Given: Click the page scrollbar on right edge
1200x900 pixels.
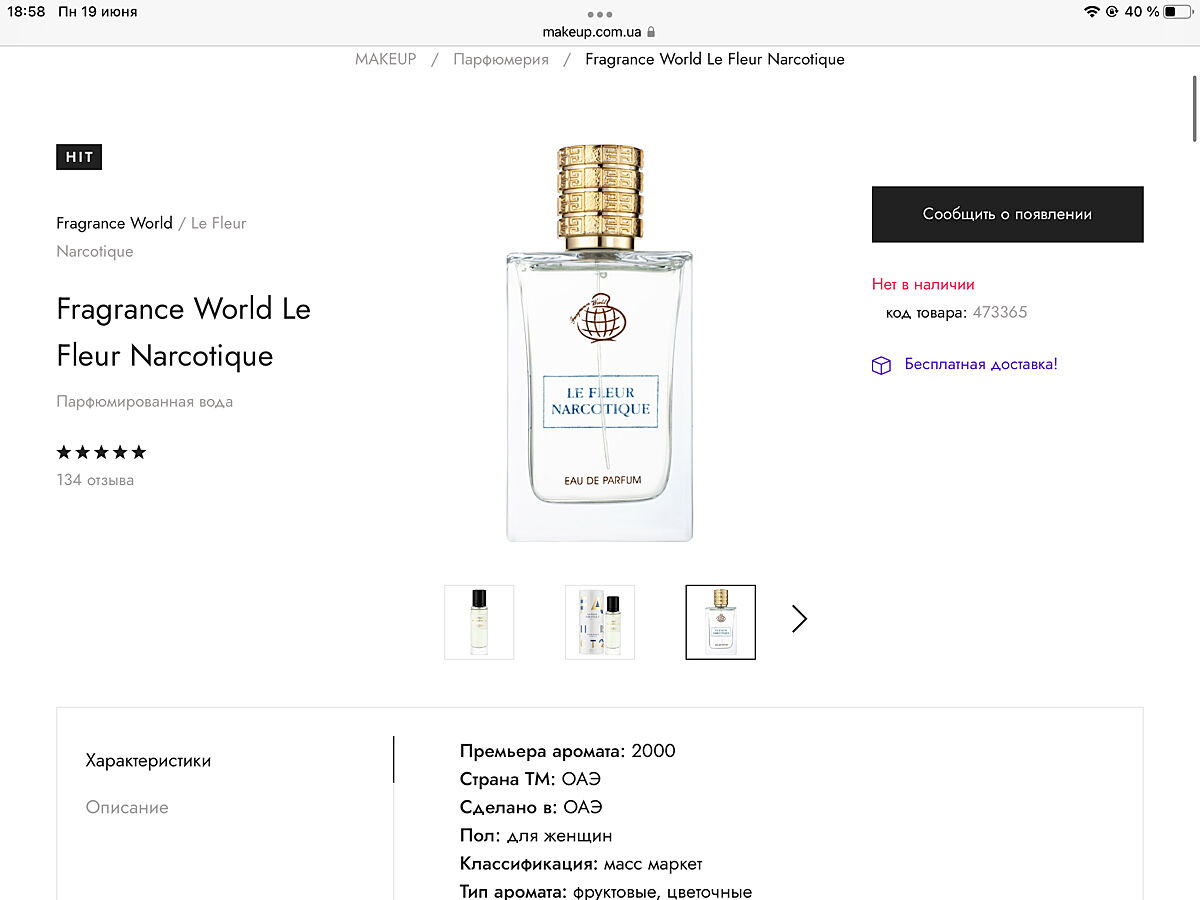Looking at the screenshot, I should pos(1194,110).
